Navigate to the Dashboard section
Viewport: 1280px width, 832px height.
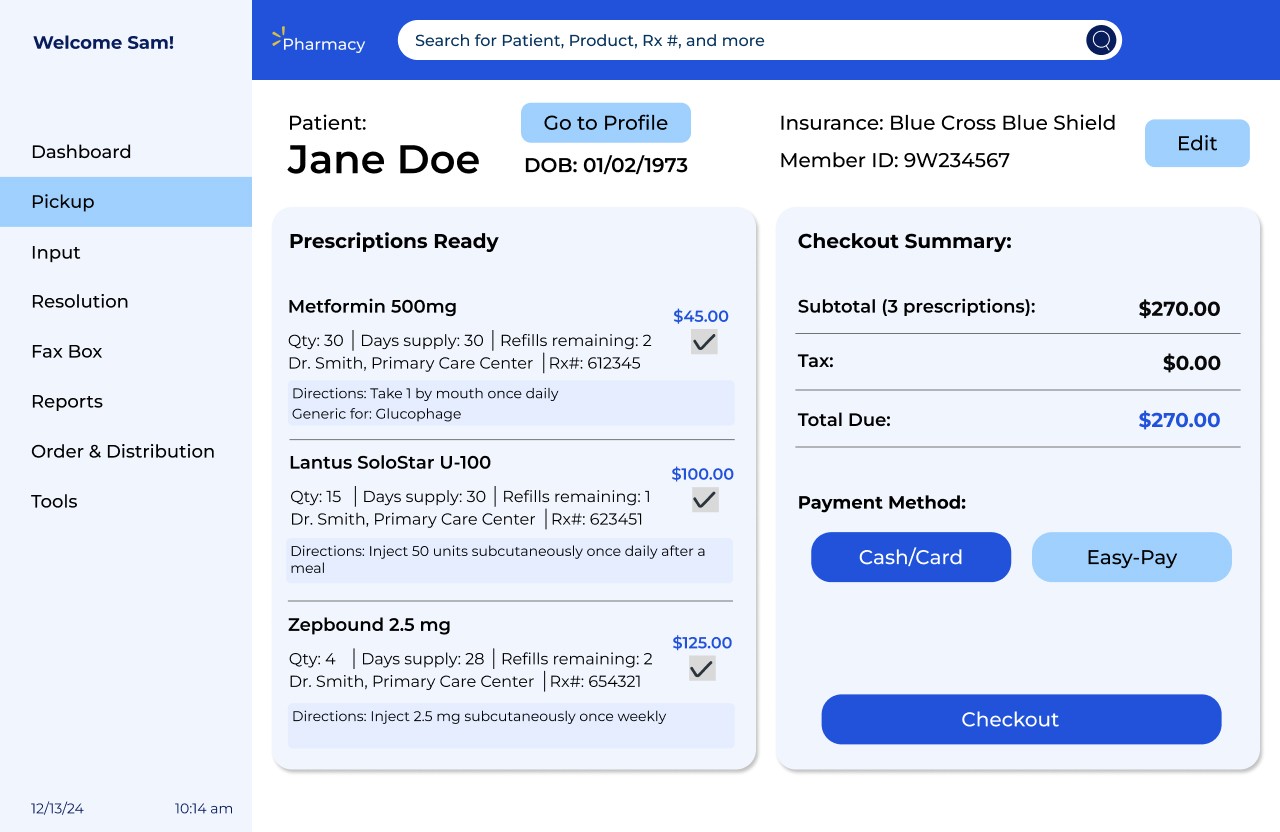81,151
